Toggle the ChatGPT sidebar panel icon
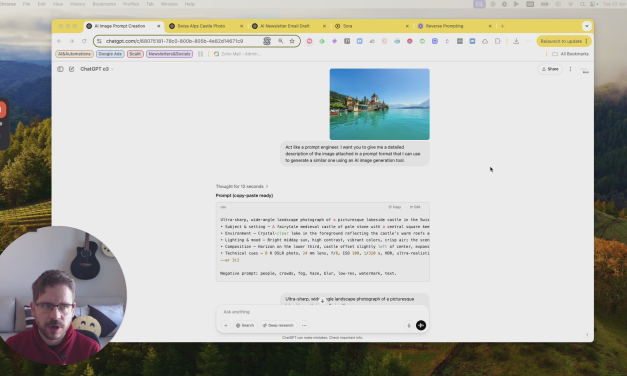The height and width of the screenshot is (376, 627). click(x=60, y=69)
